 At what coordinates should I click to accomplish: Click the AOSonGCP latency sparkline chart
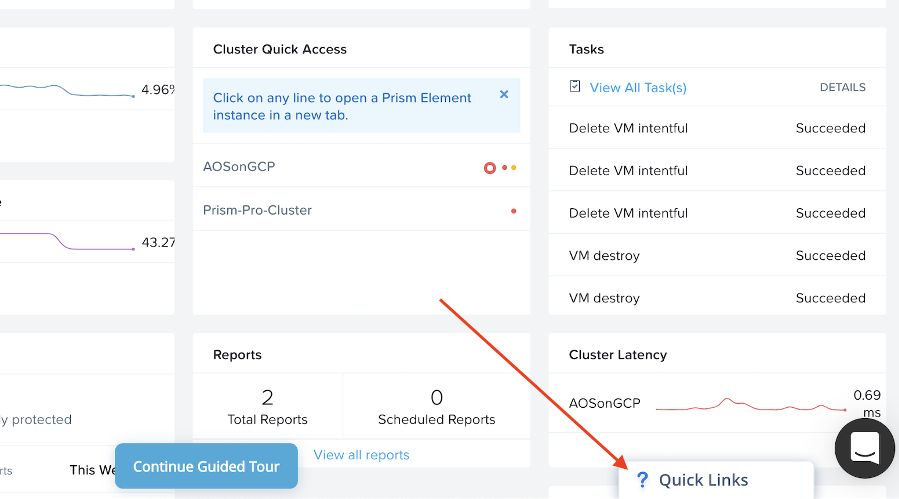point(751,404)
